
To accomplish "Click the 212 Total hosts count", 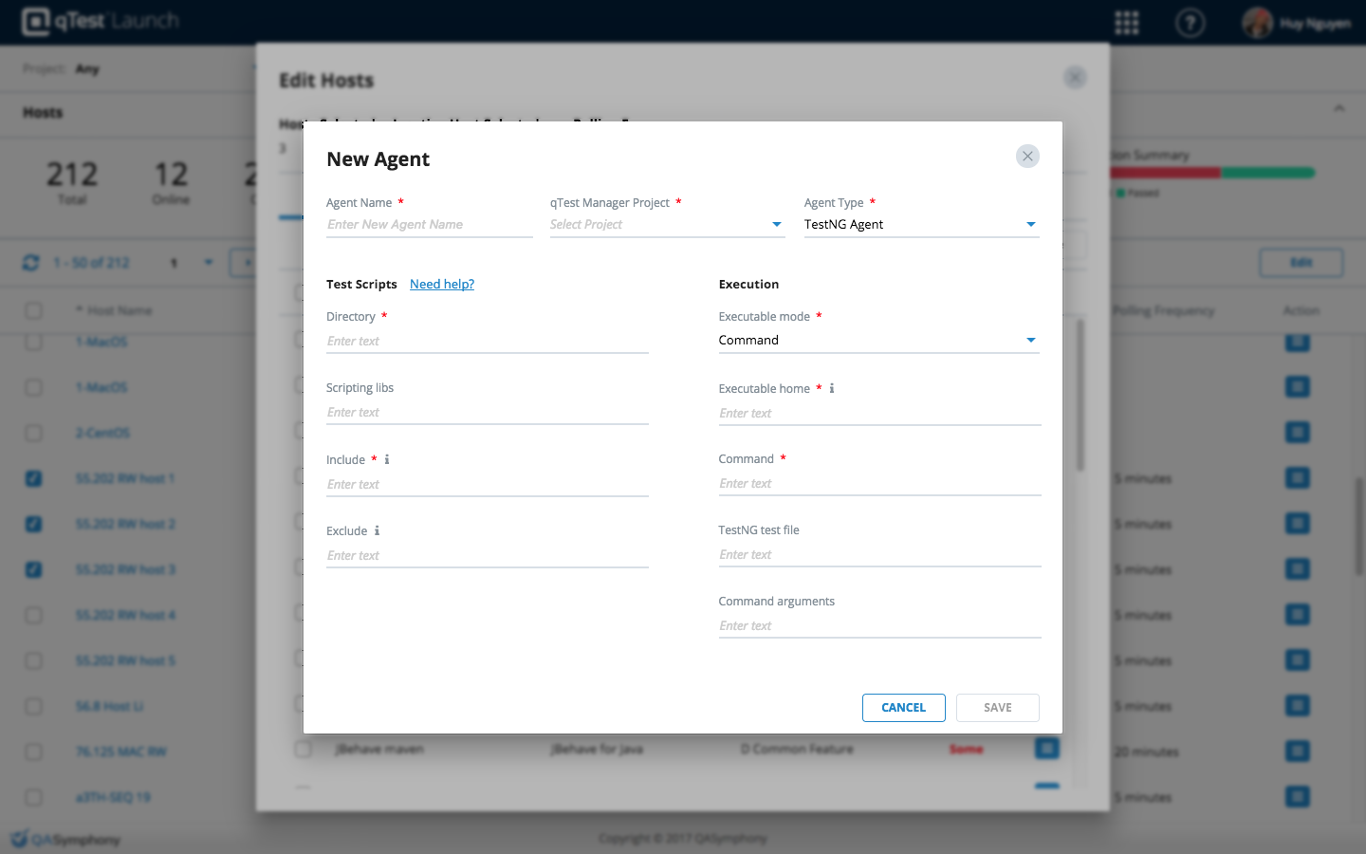I will pos(72,182).
